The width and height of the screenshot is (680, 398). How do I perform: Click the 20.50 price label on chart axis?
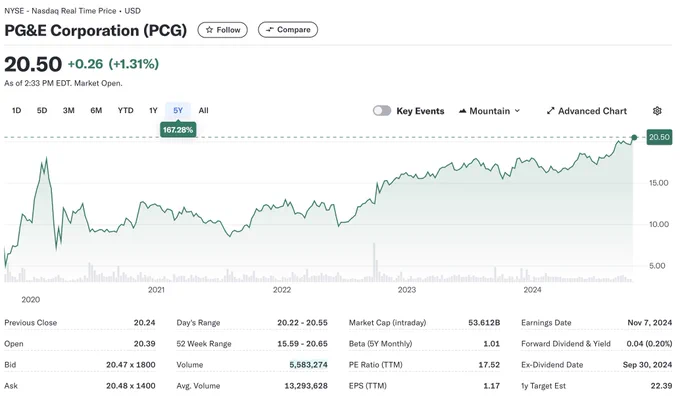pyautogui.click(x=659, y=137)
